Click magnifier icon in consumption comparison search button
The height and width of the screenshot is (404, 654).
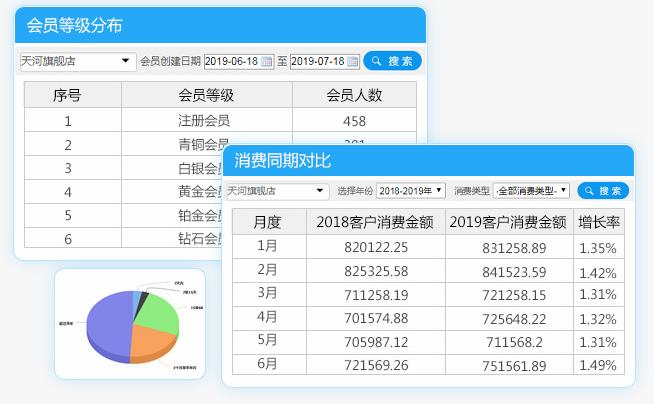(x=590, y=190)
